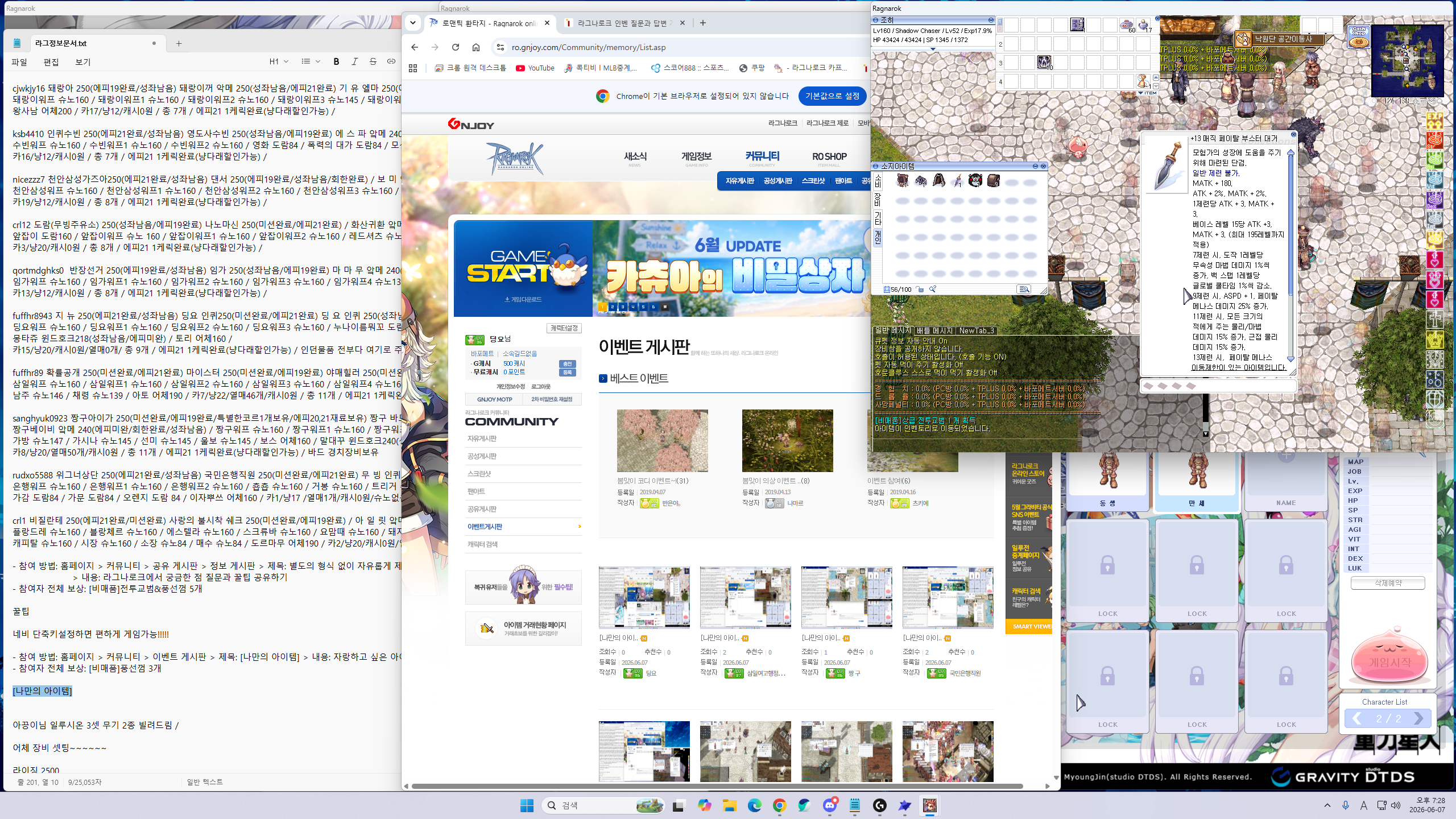The width and height of the screenshot is (1456, 819).
Task: Open 봄맞이 코디 이벤트 thumbnail
Action: coord(662,440)
